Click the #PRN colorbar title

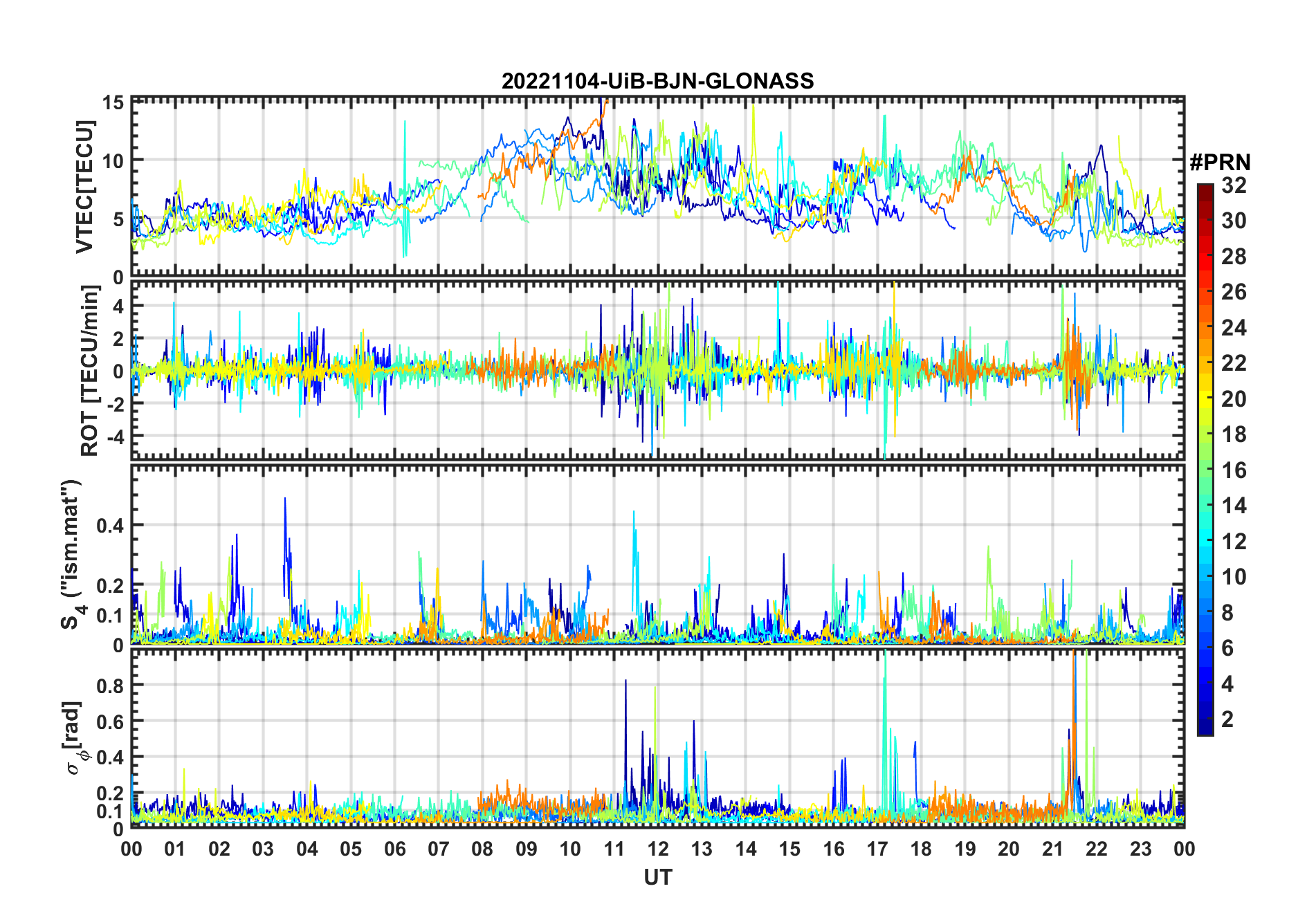(1220, 163)
